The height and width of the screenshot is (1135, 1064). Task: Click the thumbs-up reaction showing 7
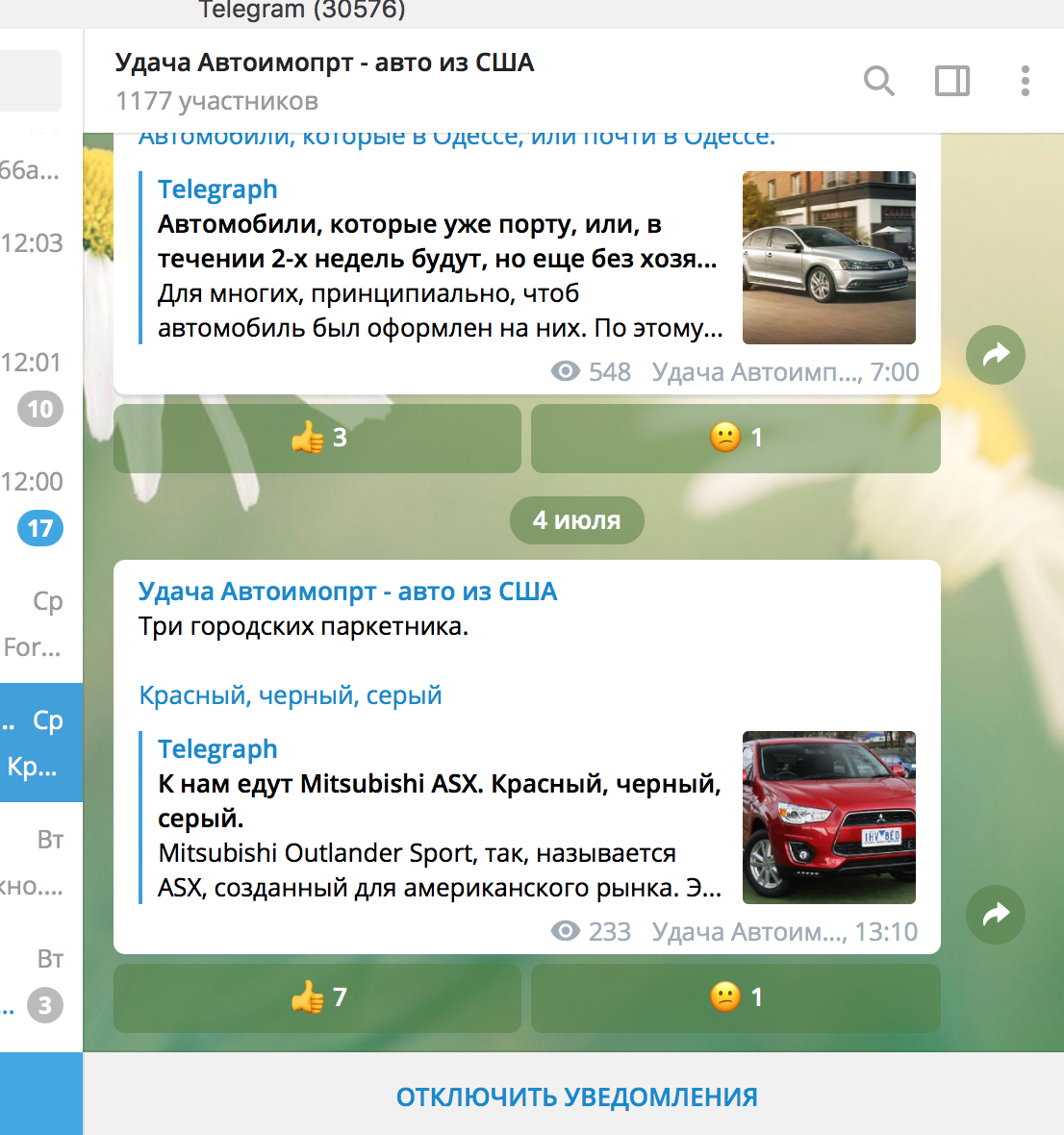tap(317, 997)
